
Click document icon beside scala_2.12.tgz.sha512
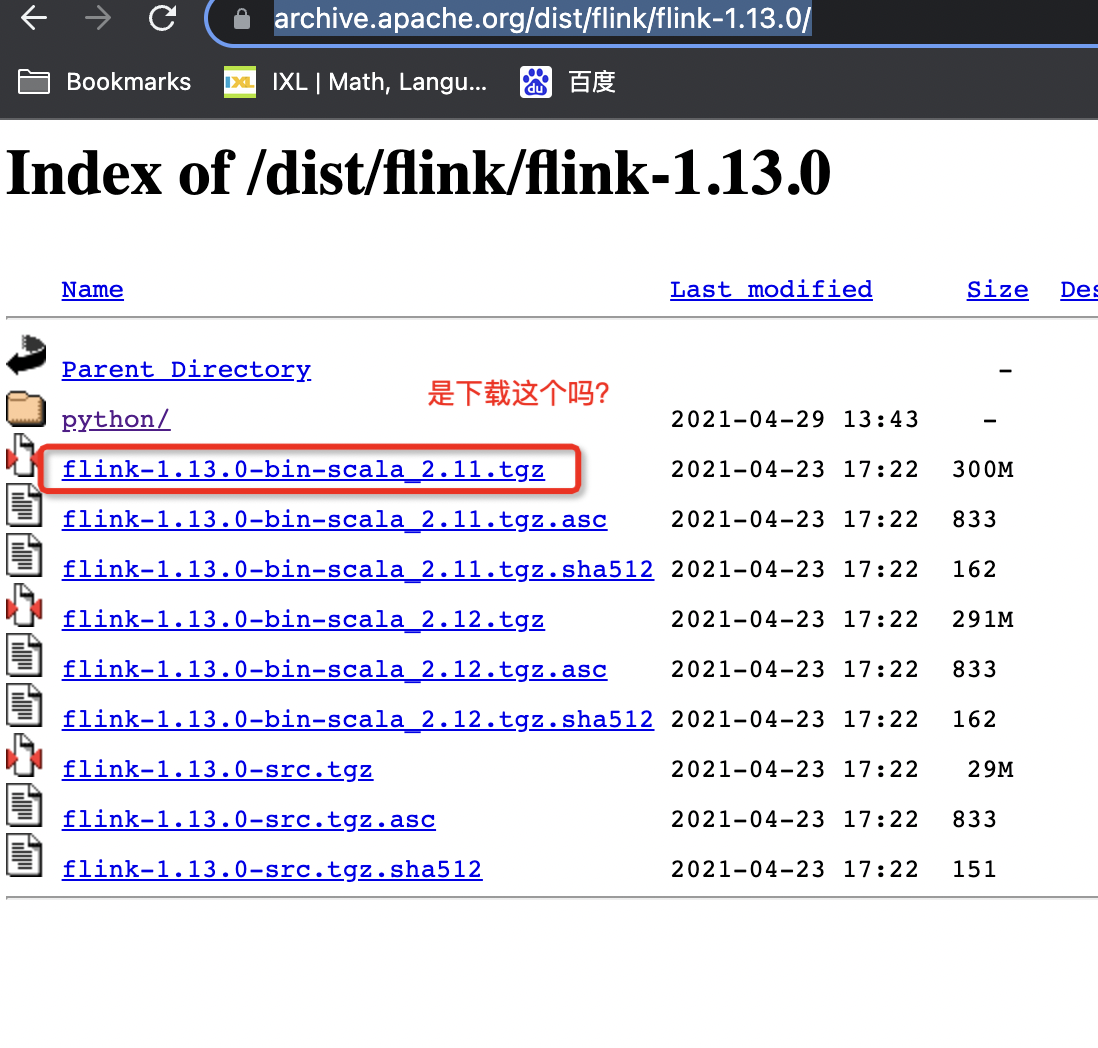(24, 705)
